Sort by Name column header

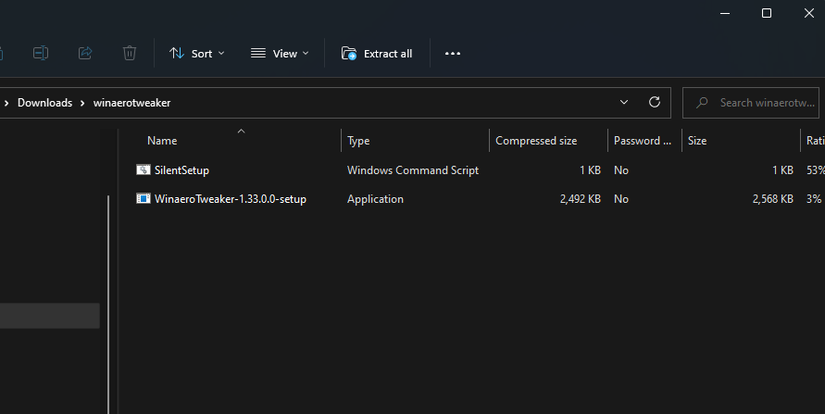tap(162, 140)
